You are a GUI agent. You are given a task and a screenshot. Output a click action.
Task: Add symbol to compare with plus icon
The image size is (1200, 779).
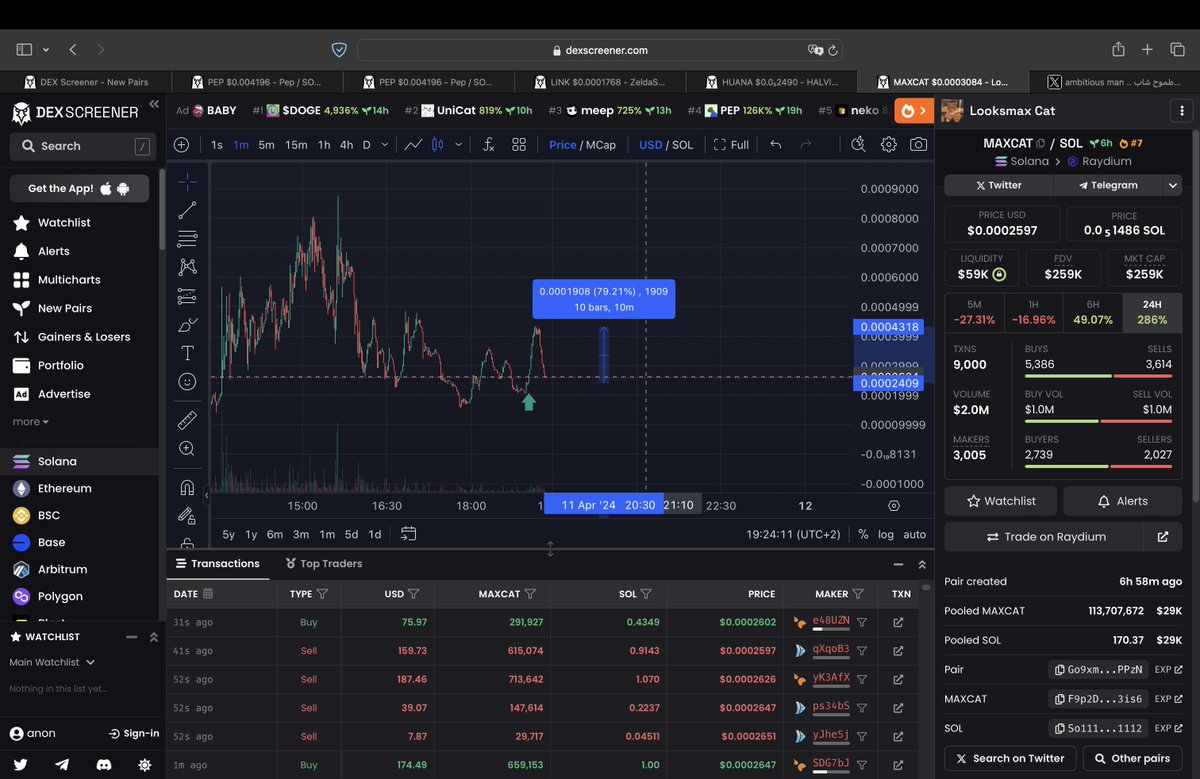click(x=181, y=145)
